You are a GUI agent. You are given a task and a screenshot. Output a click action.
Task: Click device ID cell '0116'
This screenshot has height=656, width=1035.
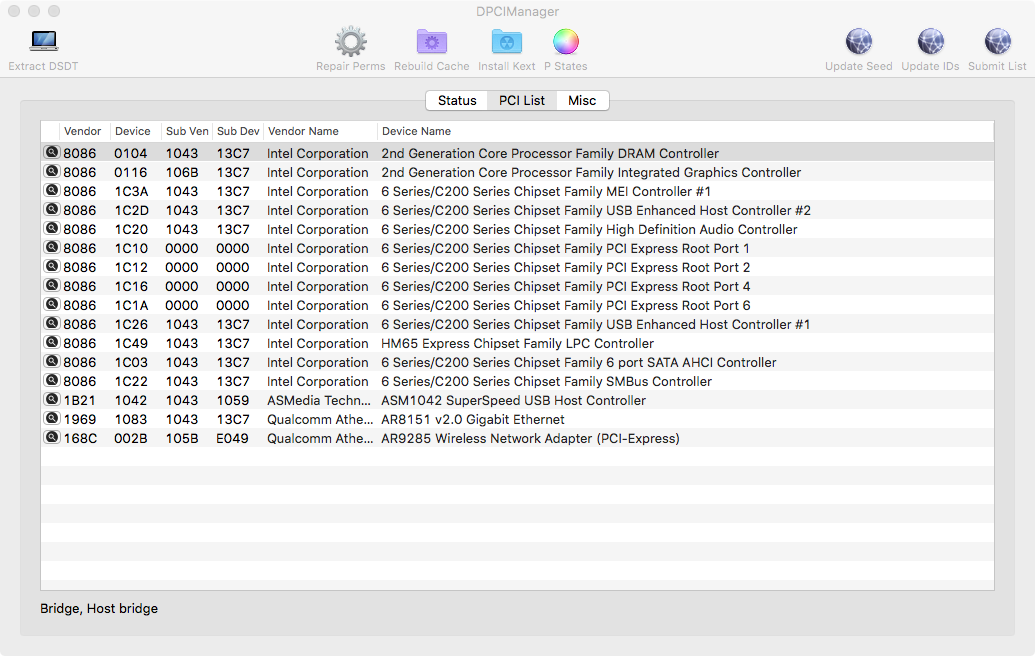[131, 172]
